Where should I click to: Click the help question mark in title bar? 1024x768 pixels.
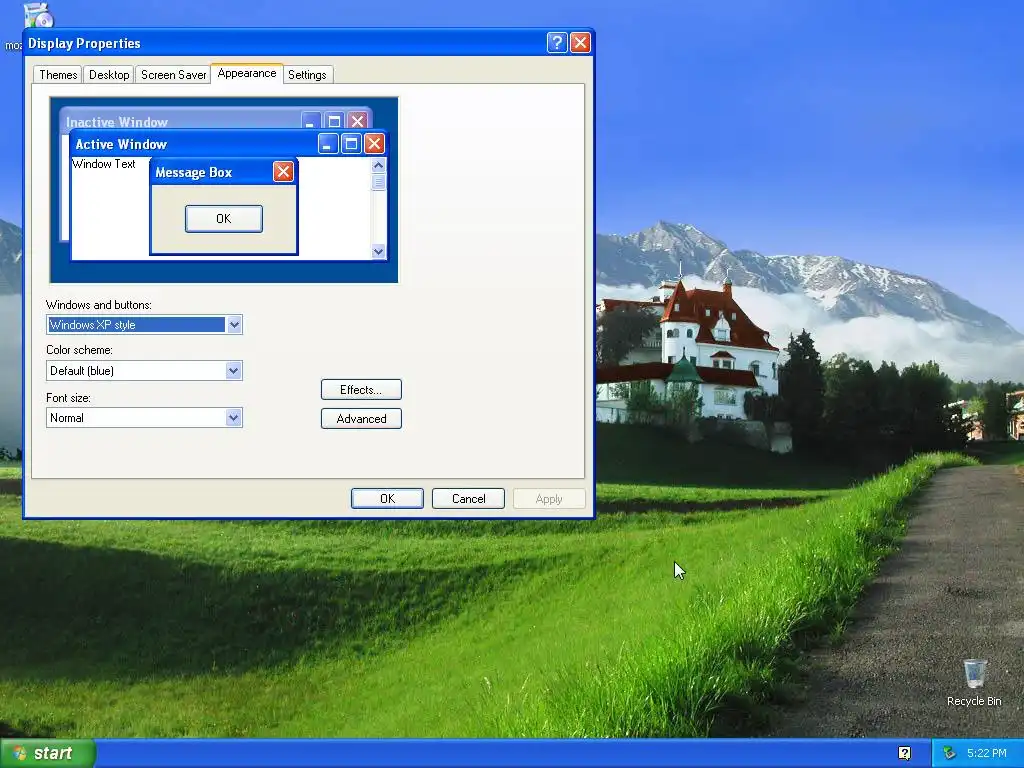point(556,43)
